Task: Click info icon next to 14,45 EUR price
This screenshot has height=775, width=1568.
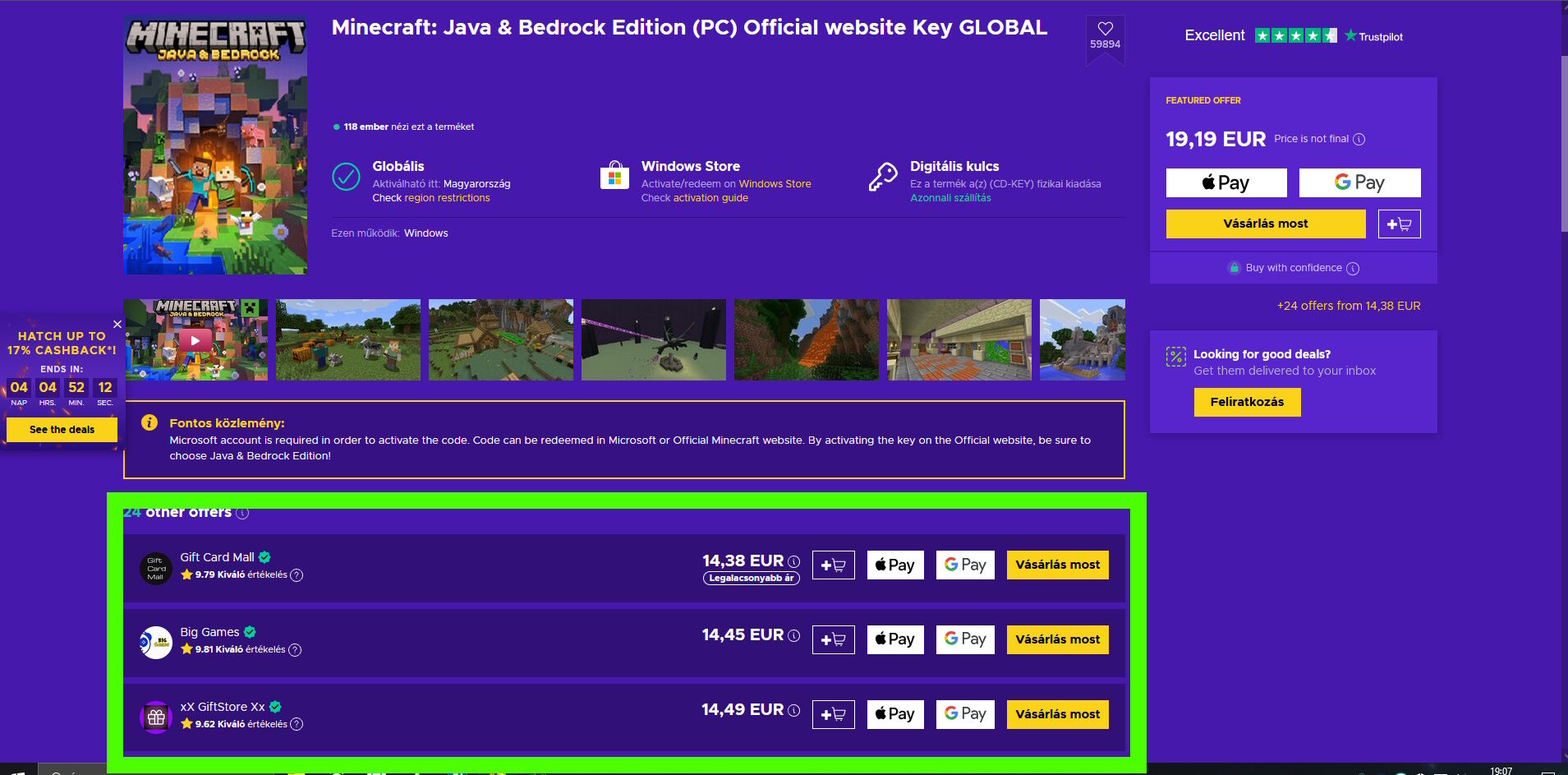Action: (793, 635)
